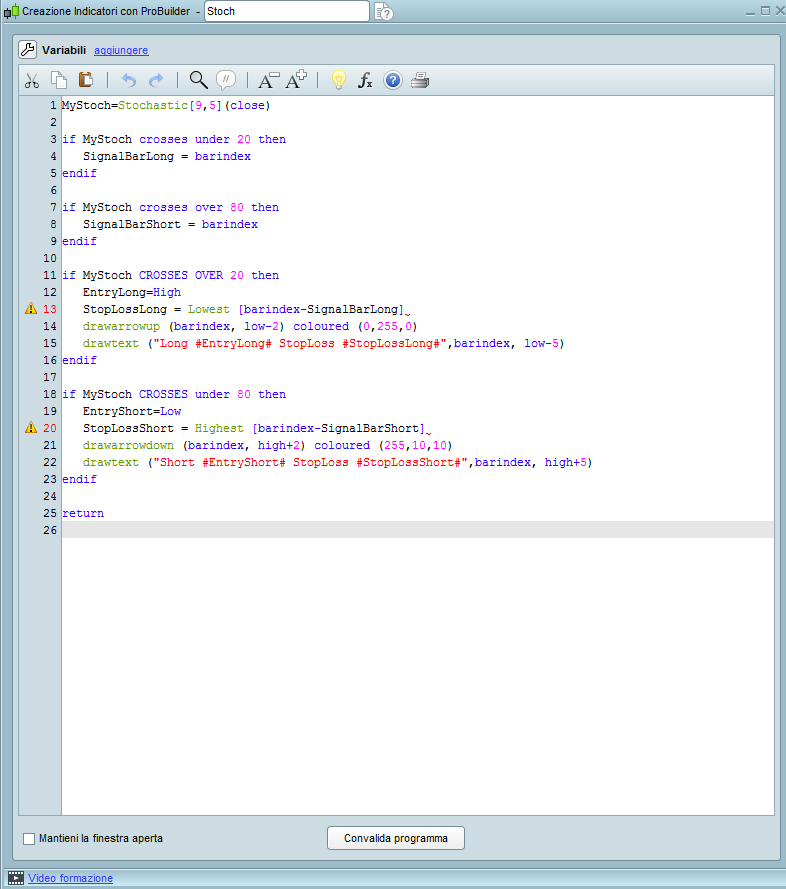
Task: Open the 'Video formazione' link
Action: 70,878
